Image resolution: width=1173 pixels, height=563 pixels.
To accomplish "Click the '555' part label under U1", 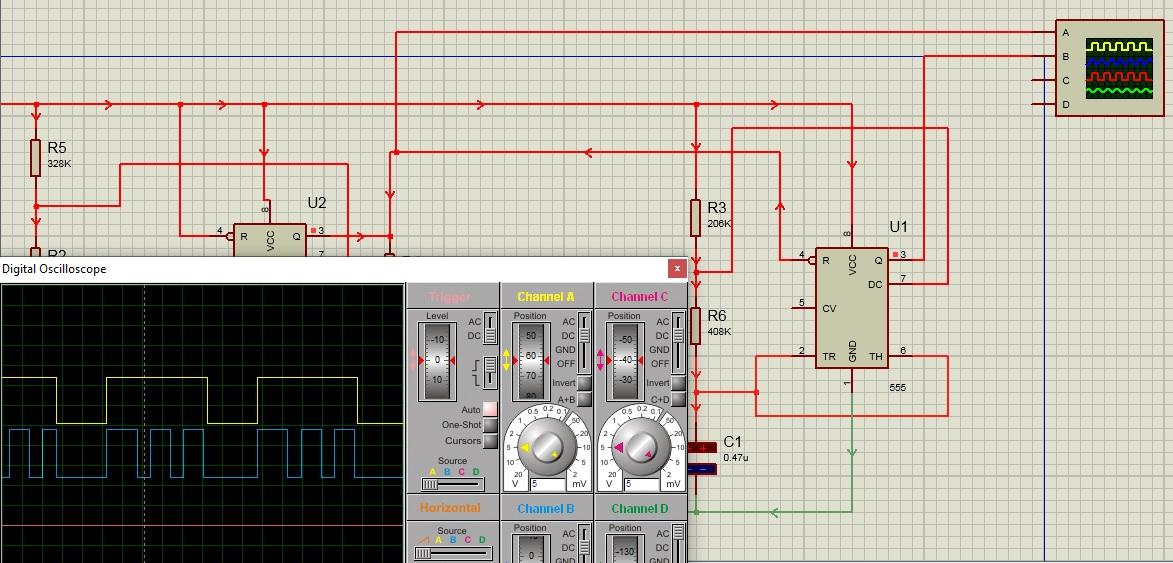I will [898, 387].
